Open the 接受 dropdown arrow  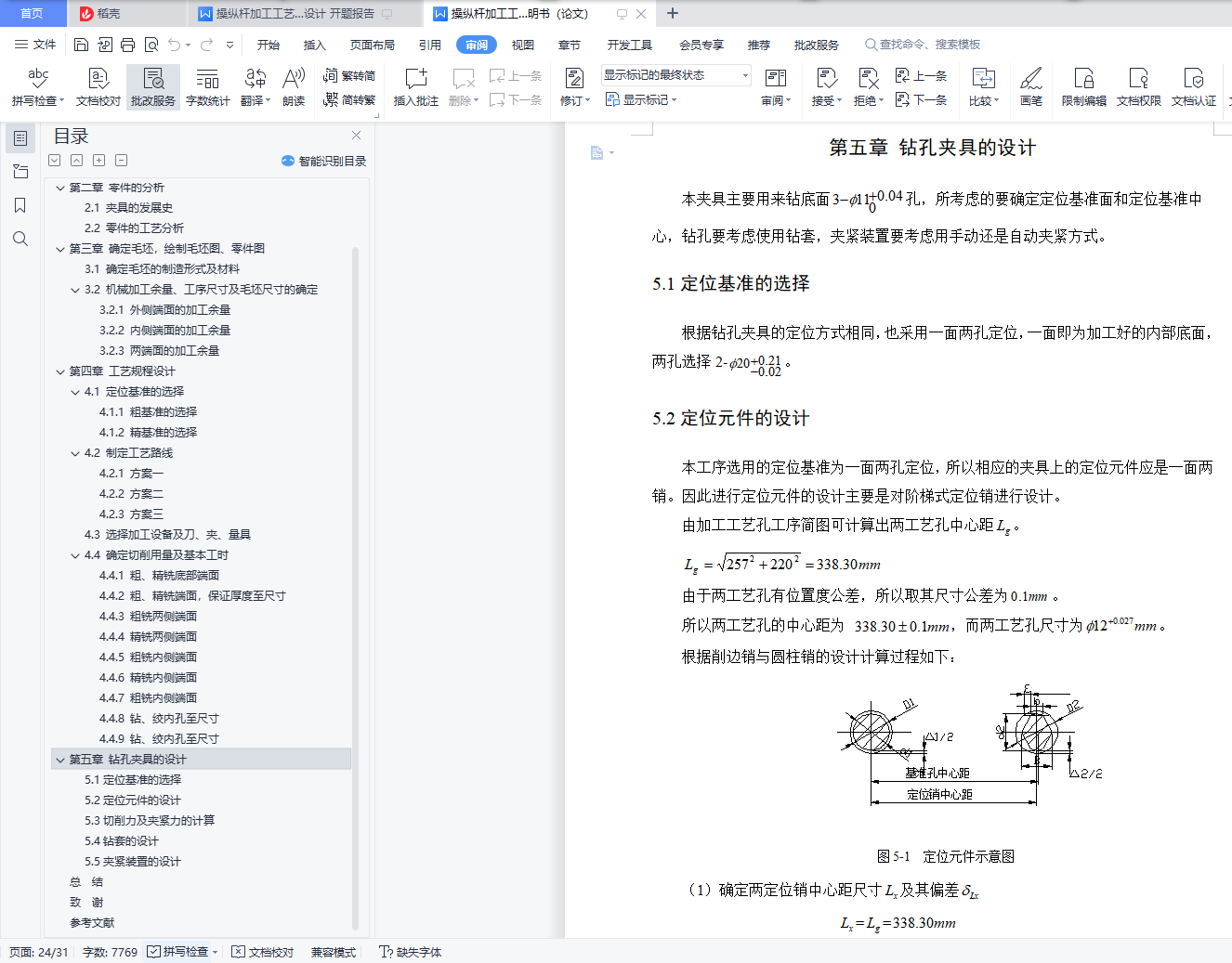839,101
